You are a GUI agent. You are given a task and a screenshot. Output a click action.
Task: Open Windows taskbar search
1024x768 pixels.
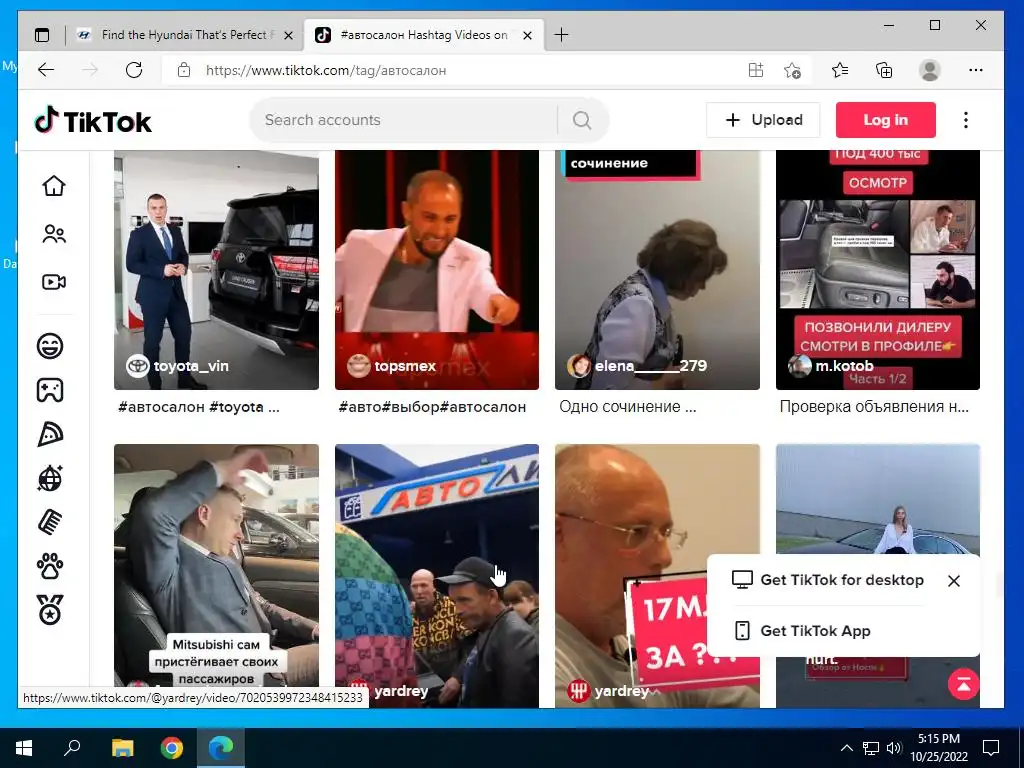tap(72, 748)
